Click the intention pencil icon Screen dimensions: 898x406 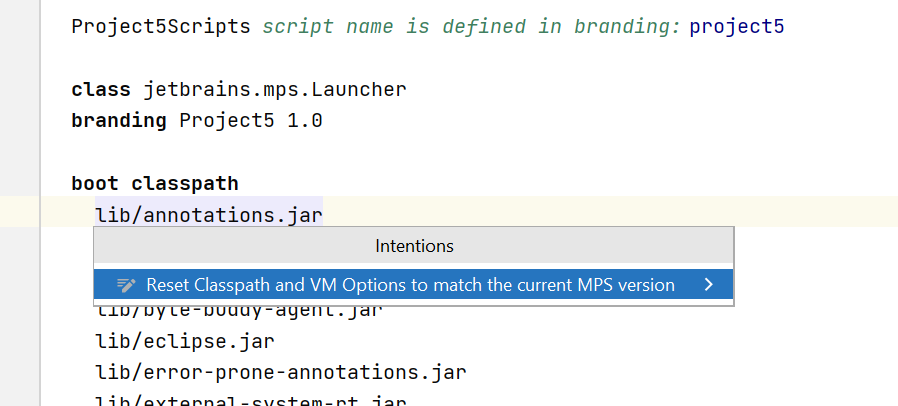pos(125,285)
